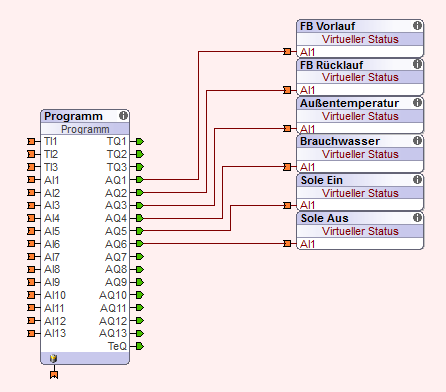
Task: Click info icon on FB Rücklauf block
Action: 417,64
